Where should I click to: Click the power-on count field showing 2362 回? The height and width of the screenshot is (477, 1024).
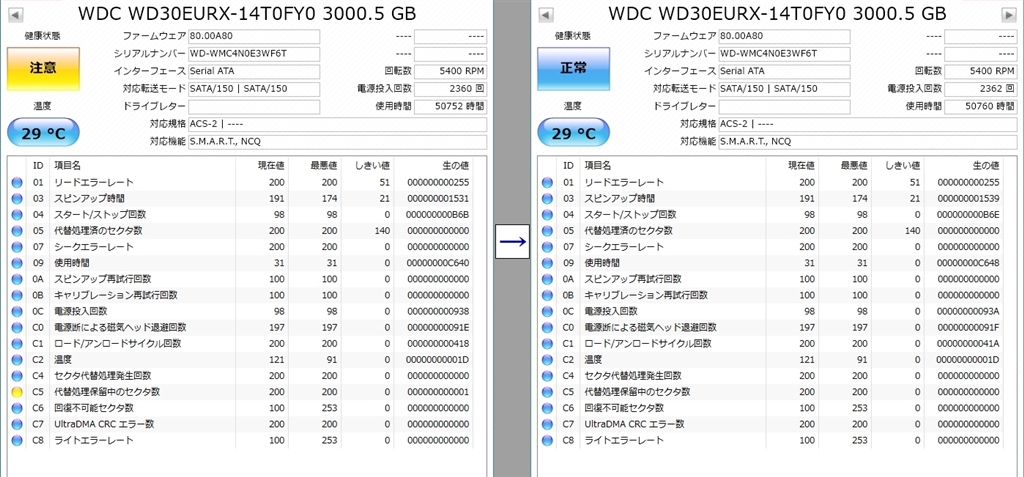coord(981,88)
